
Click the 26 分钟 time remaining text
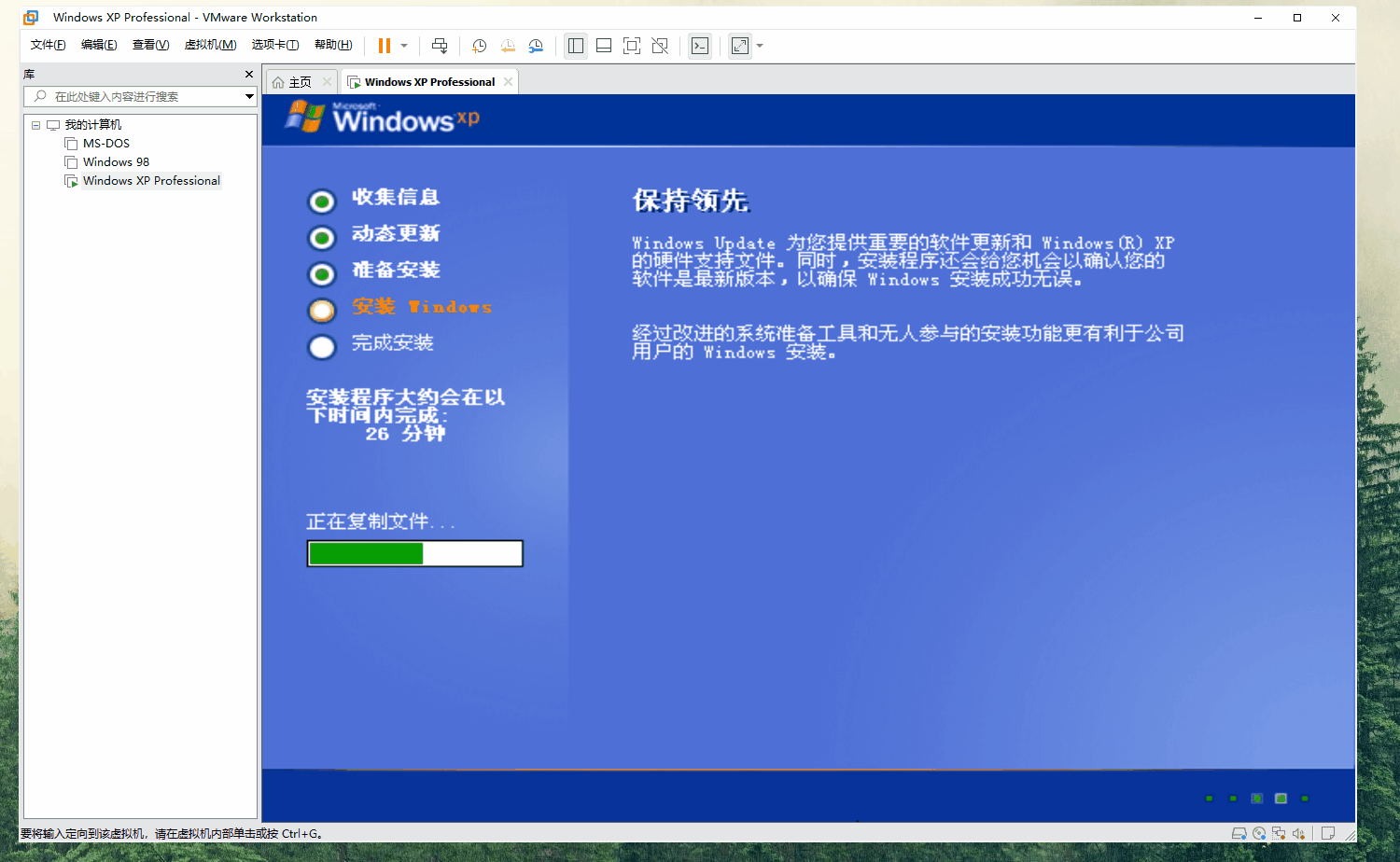405,434
